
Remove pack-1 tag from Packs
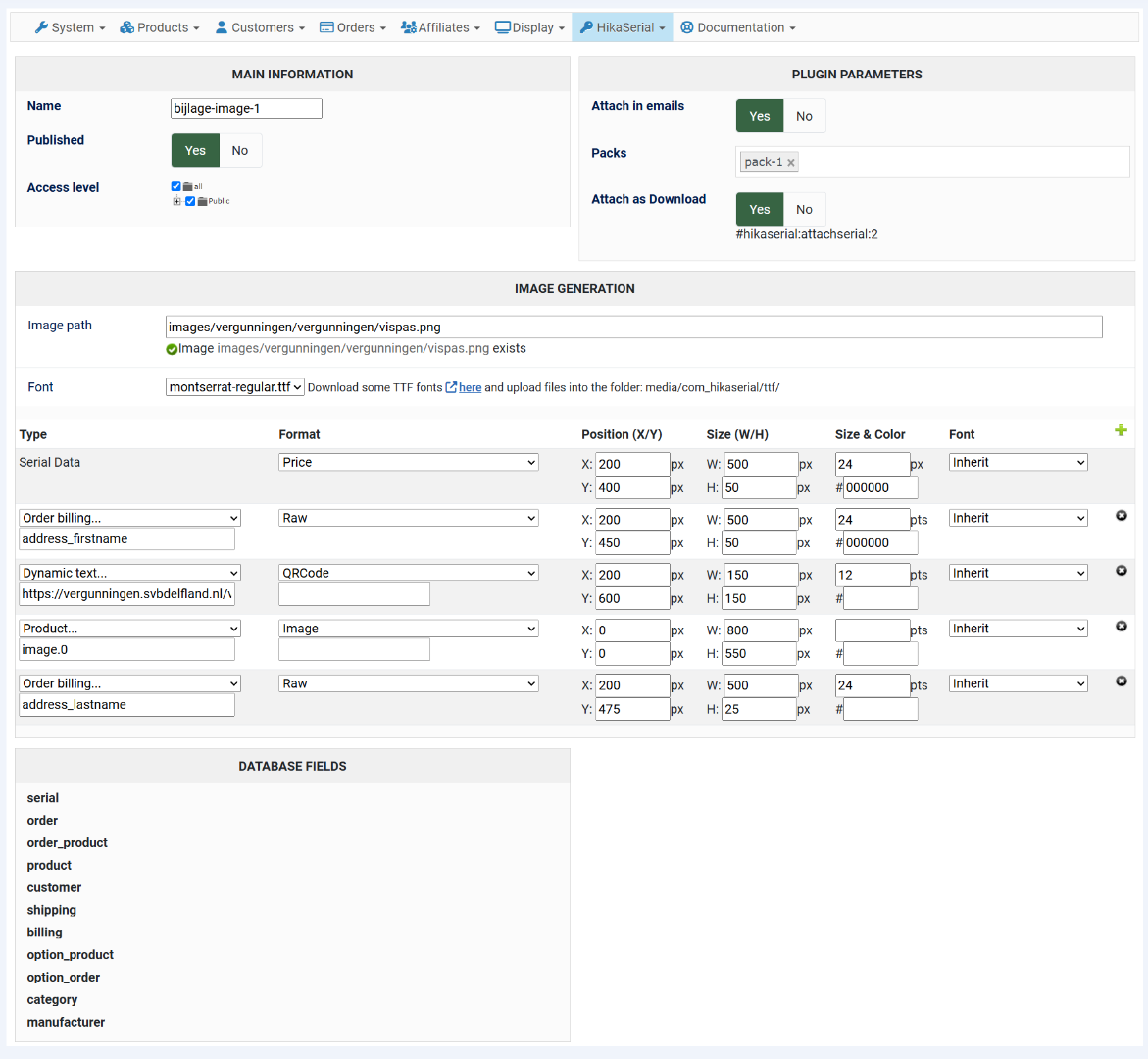pos(791,163)
